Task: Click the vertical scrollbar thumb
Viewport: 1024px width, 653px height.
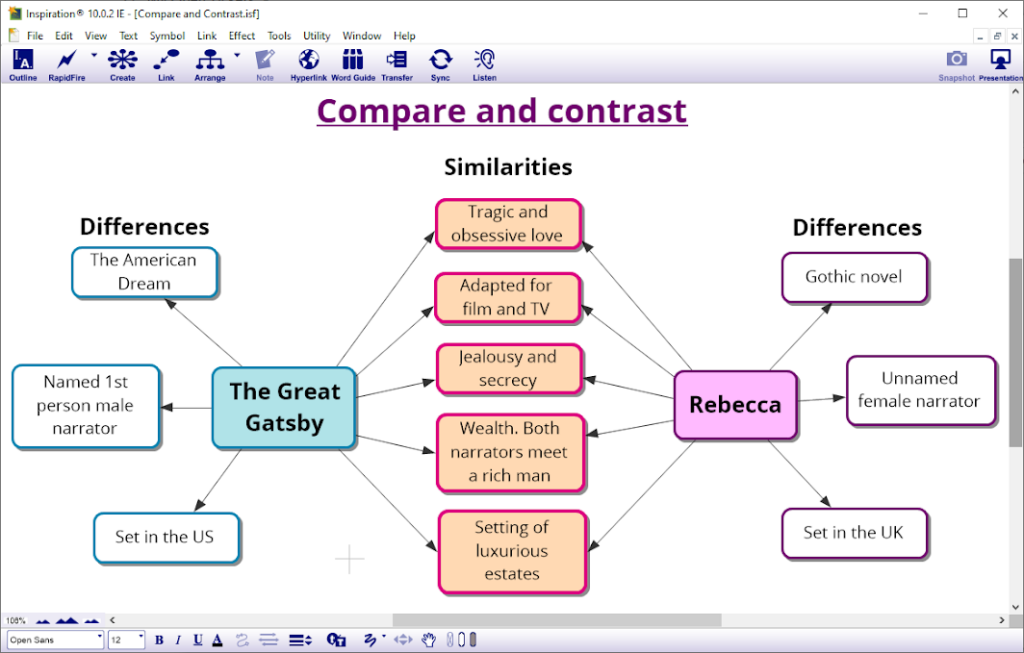Action: (1016, 353)
